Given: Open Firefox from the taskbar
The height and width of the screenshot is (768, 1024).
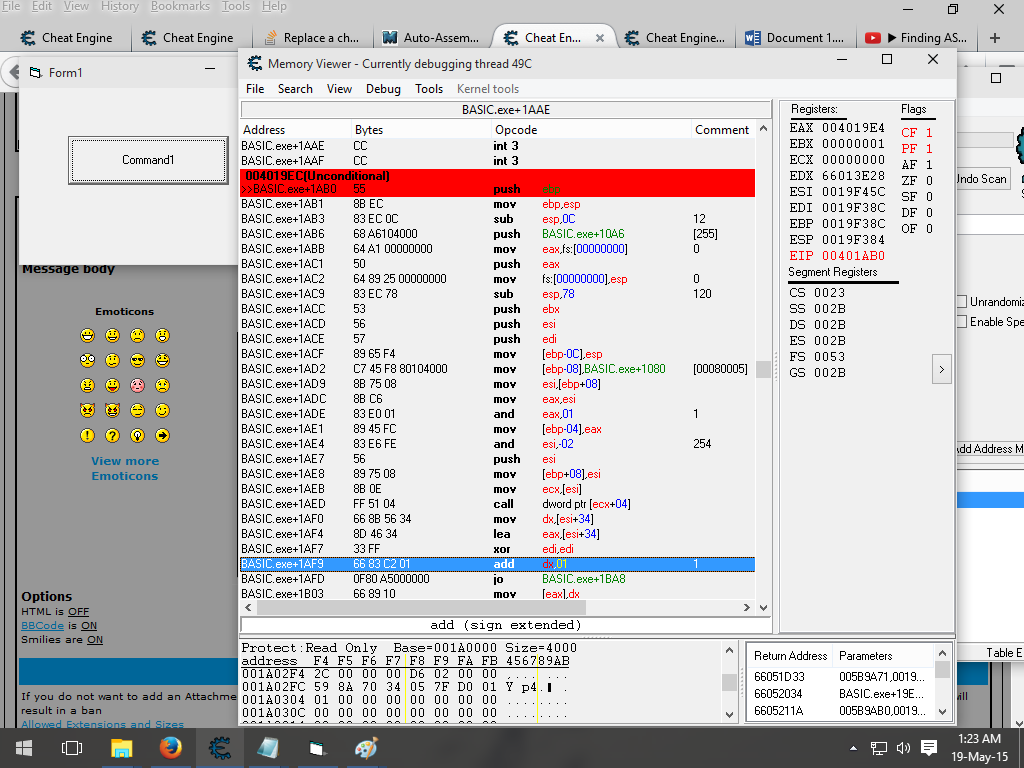Looking at the screenshot, I should [170, 747].
